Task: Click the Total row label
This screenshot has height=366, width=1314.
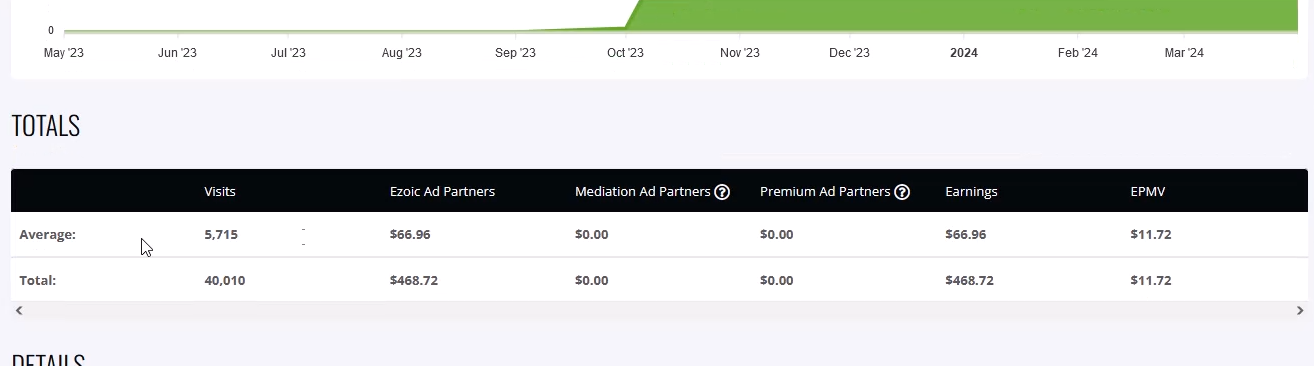Action: click(x=38, y=281)
